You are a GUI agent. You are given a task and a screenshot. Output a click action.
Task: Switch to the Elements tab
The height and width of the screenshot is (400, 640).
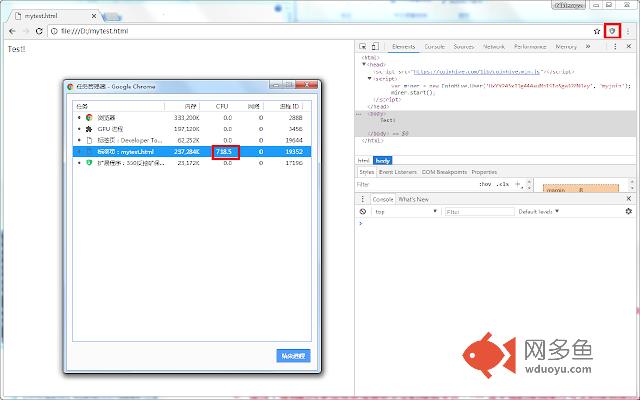(x=404, y=47)
